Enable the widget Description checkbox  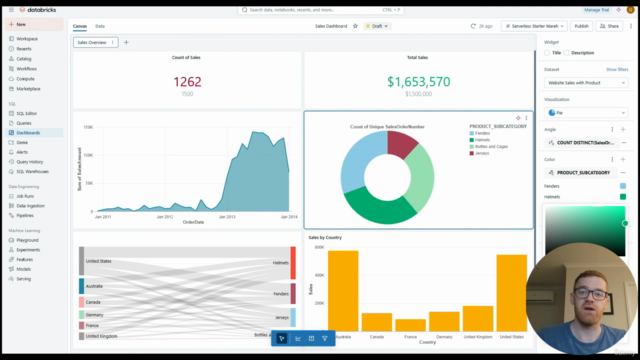coord(566,53)
